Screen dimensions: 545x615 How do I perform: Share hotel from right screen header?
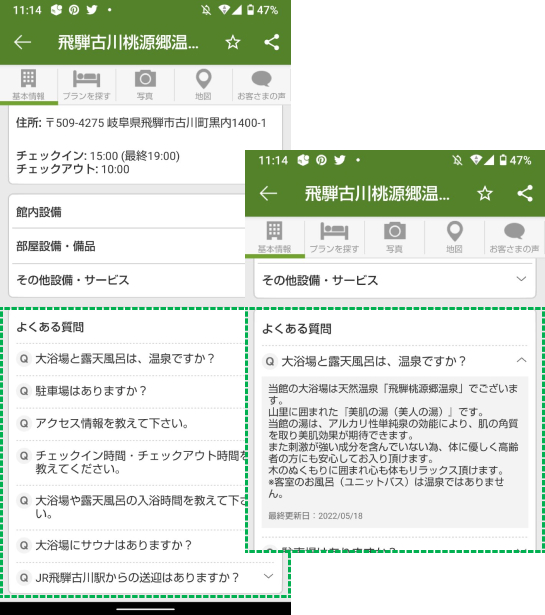tap(525, 193)
